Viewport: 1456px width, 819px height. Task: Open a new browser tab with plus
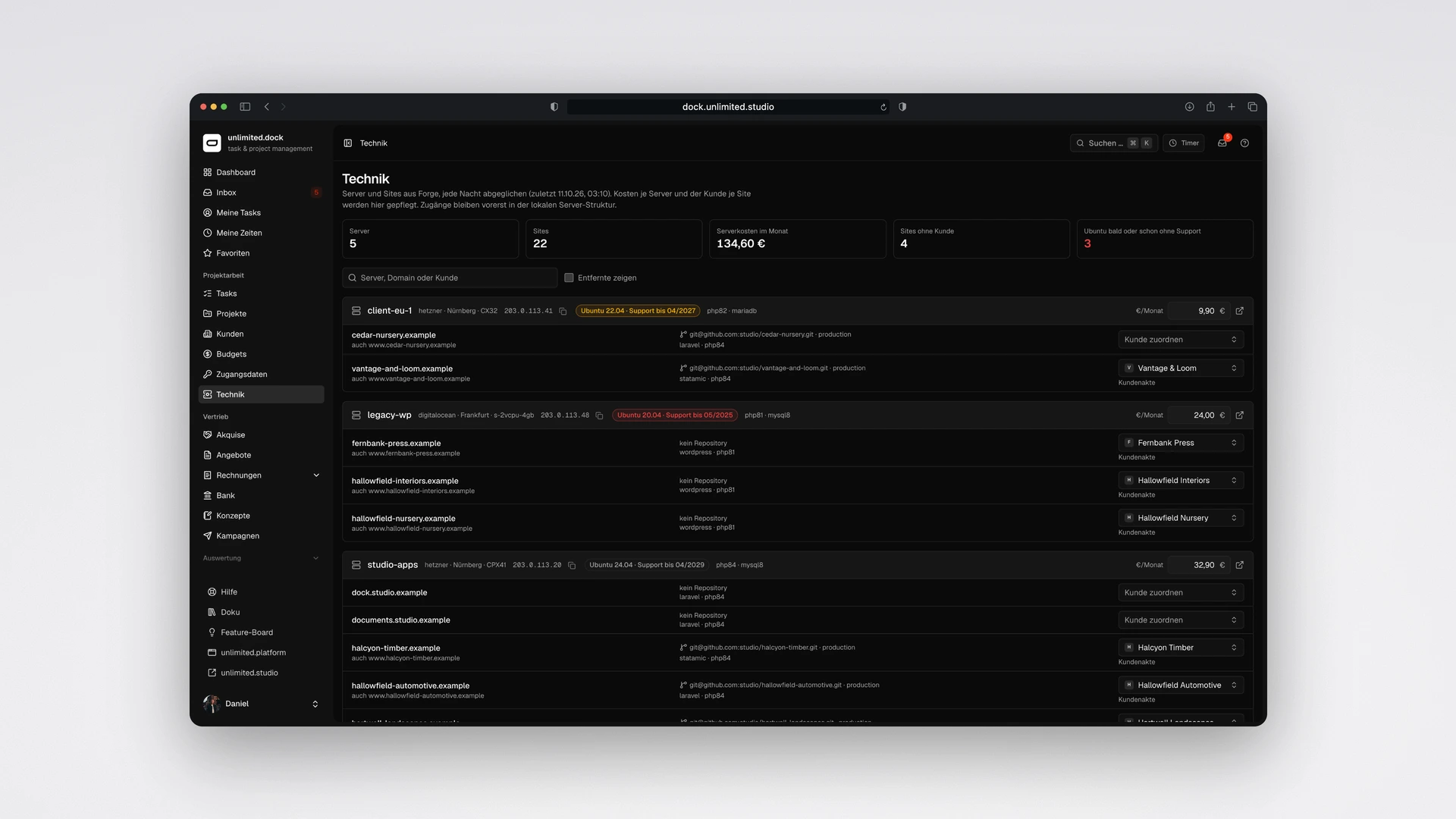click(1232, 107)
